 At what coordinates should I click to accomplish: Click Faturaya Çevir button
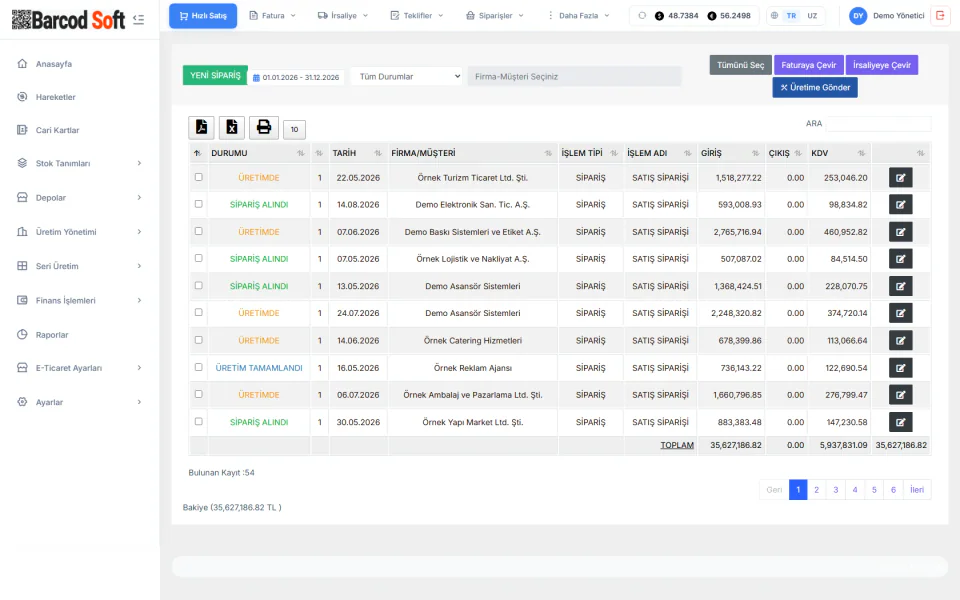pos(809,65)
